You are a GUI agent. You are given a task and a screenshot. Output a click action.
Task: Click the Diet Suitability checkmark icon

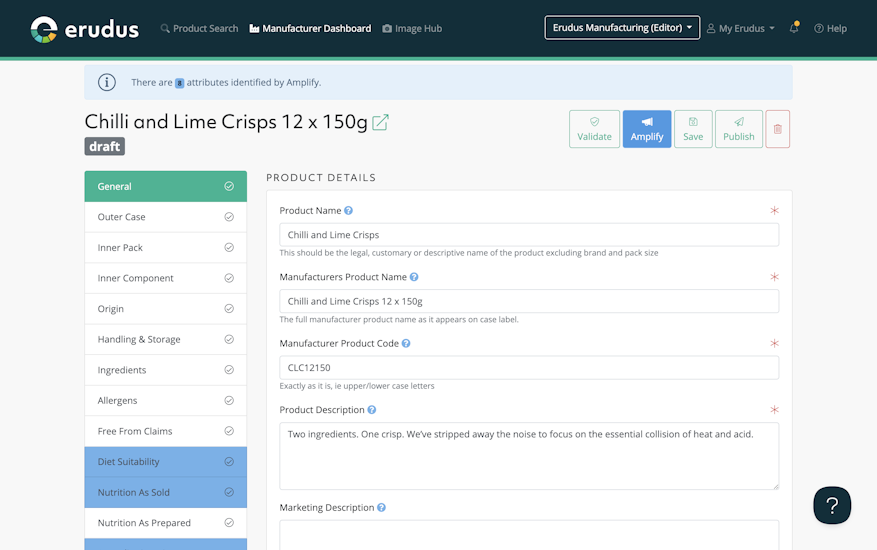tap(229, 462)
